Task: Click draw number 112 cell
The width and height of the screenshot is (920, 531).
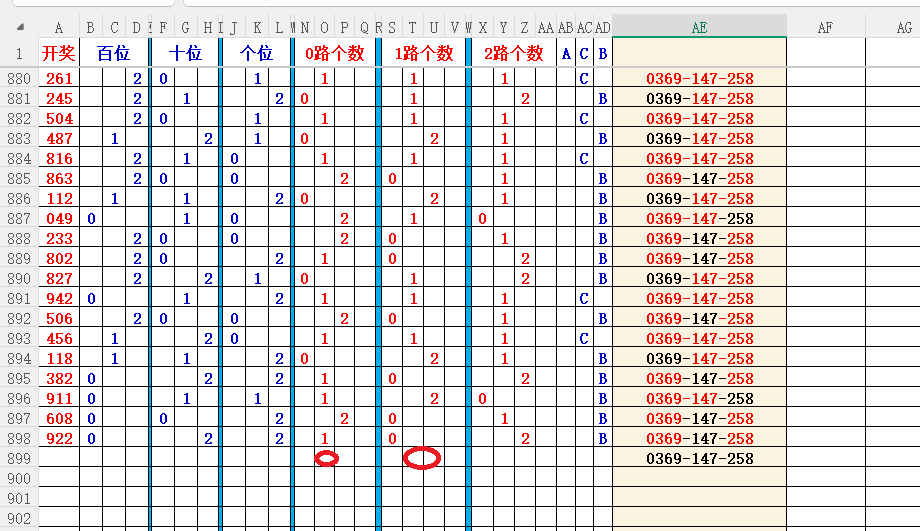Action: point(59,198)
